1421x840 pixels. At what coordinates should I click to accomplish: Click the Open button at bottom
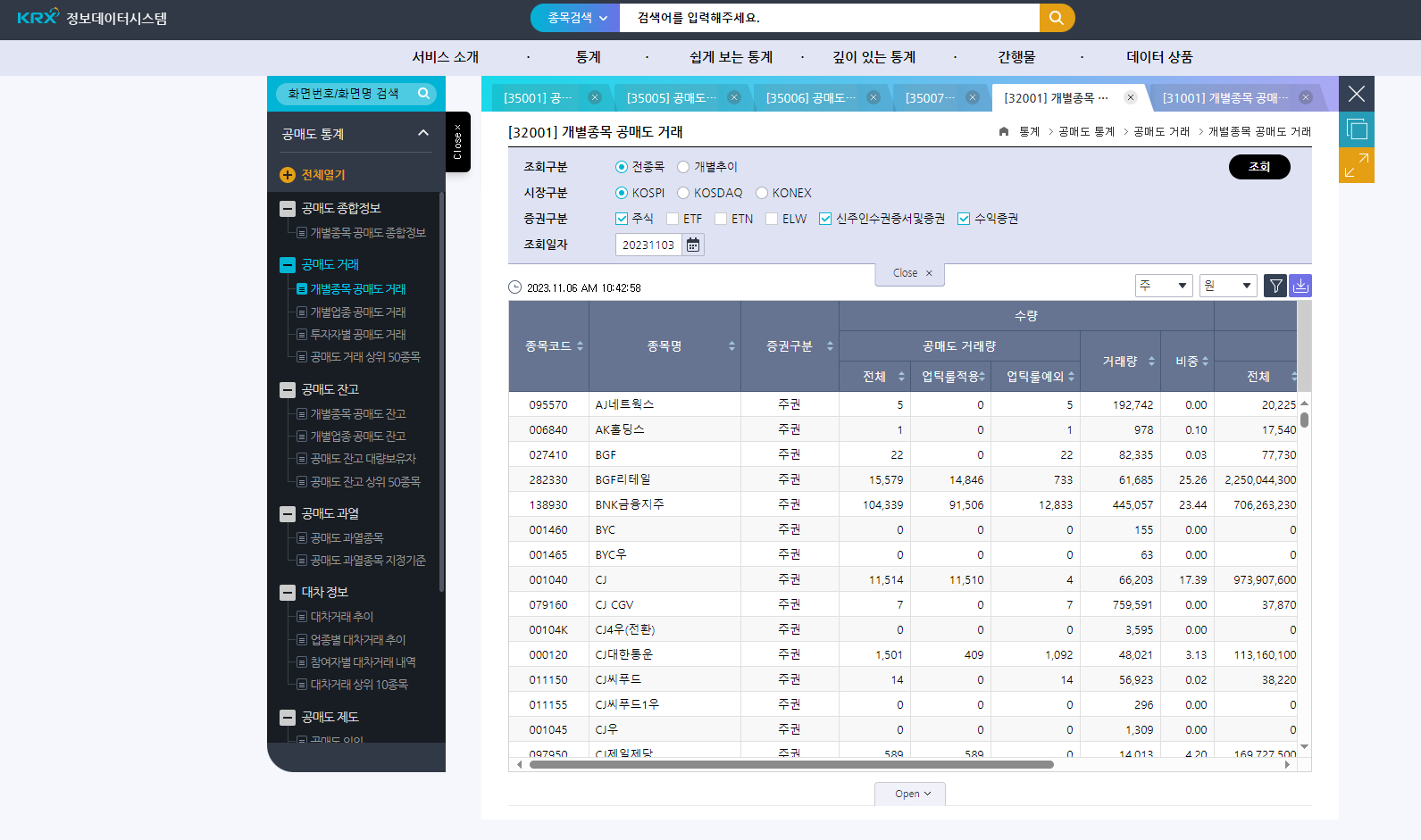coord(910,794)
